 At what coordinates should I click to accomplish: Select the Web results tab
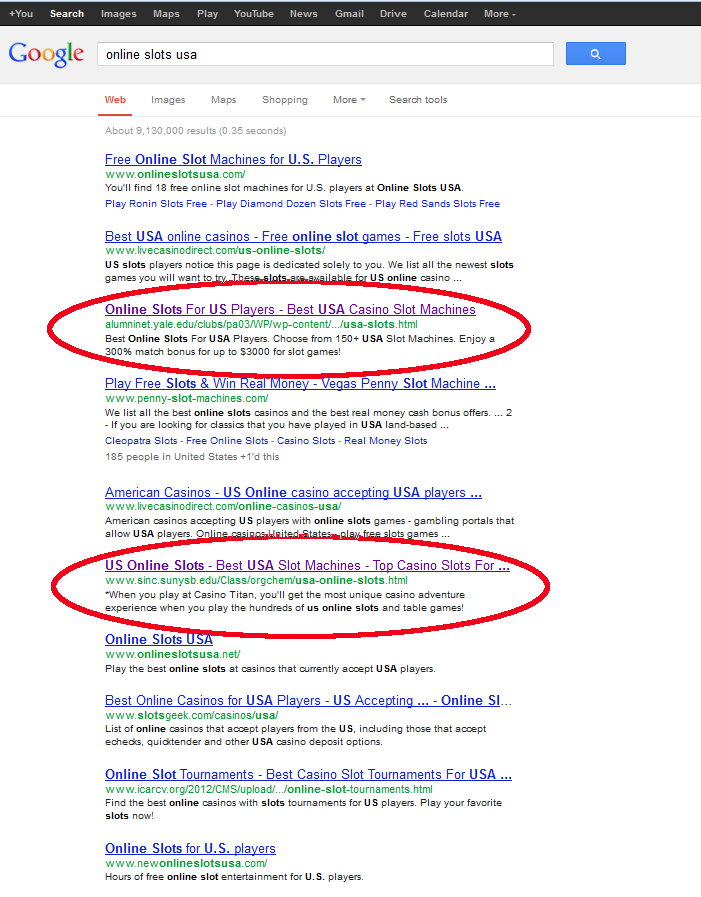pos(115,100)
